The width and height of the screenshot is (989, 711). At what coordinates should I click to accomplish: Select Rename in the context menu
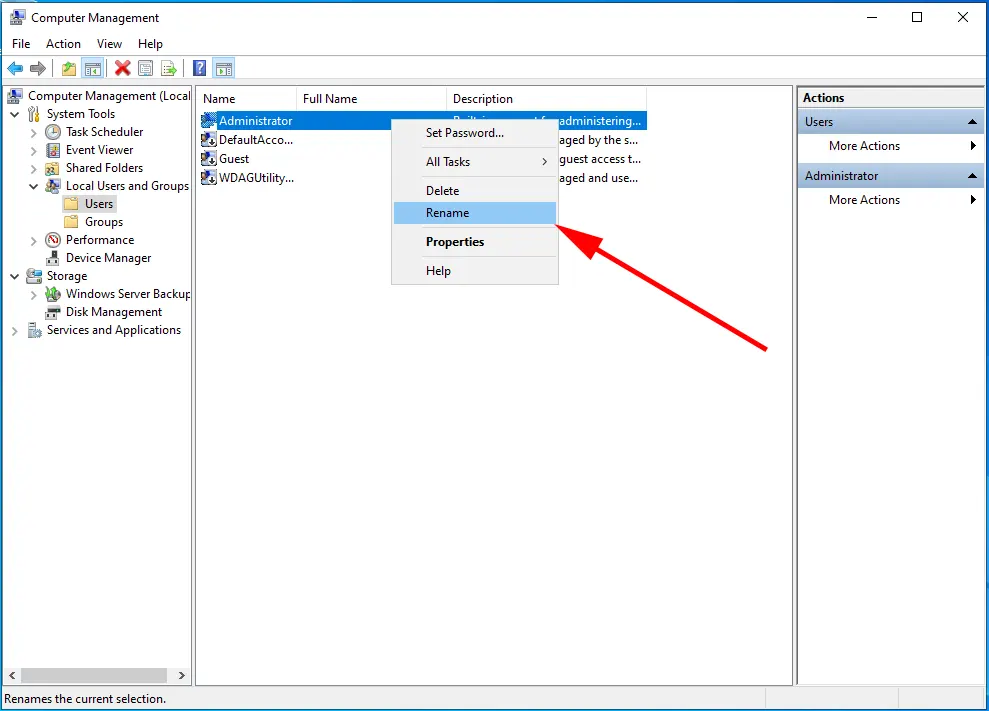(x=475, y=213)
